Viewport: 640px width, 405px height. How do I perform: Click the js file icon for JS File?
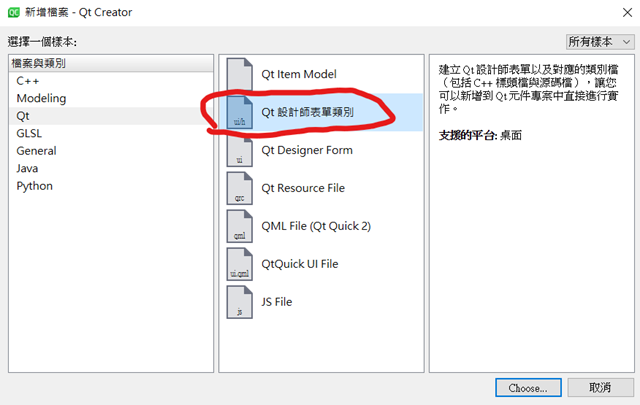240,302
